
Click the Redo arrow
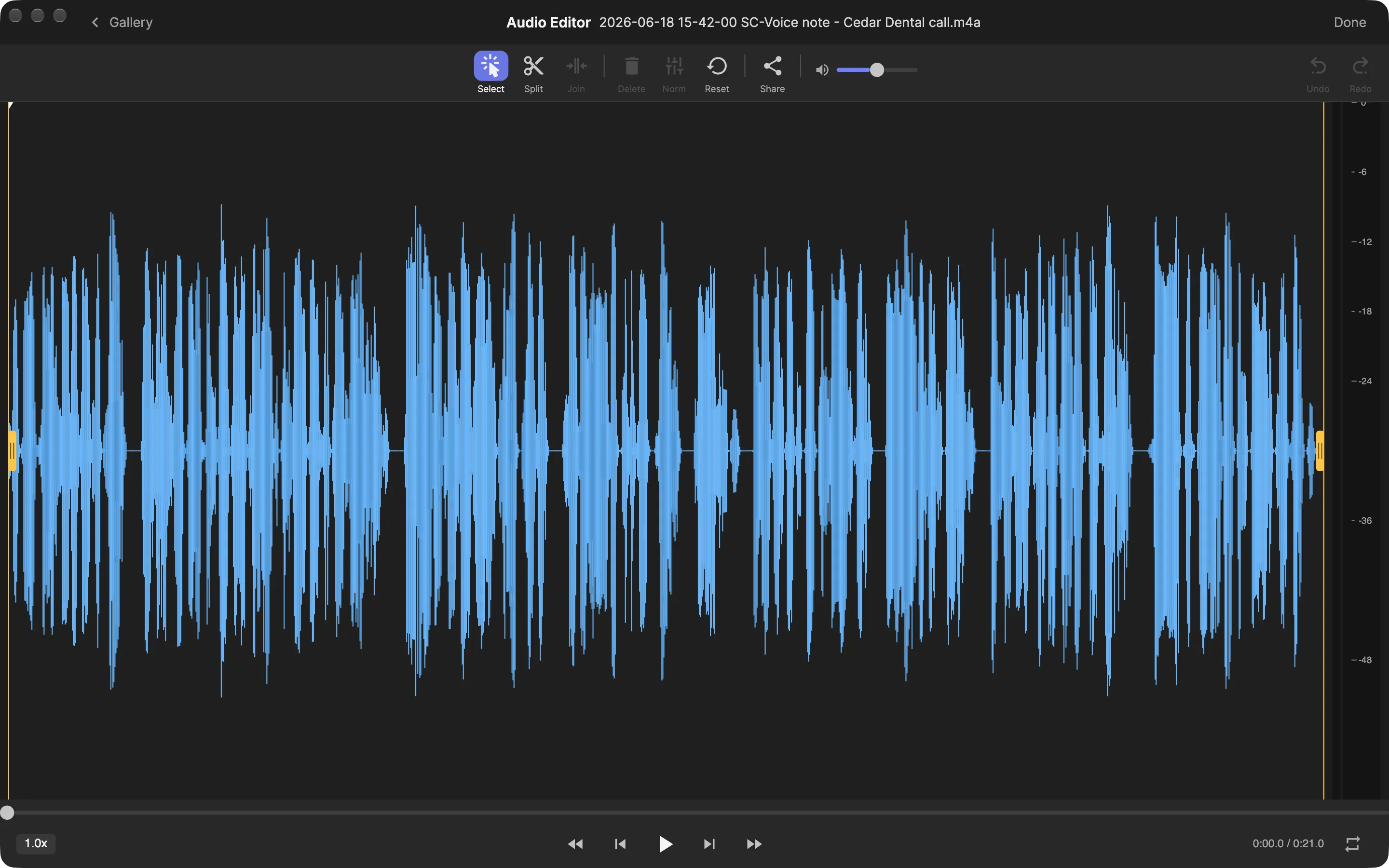coord(1360,73)
